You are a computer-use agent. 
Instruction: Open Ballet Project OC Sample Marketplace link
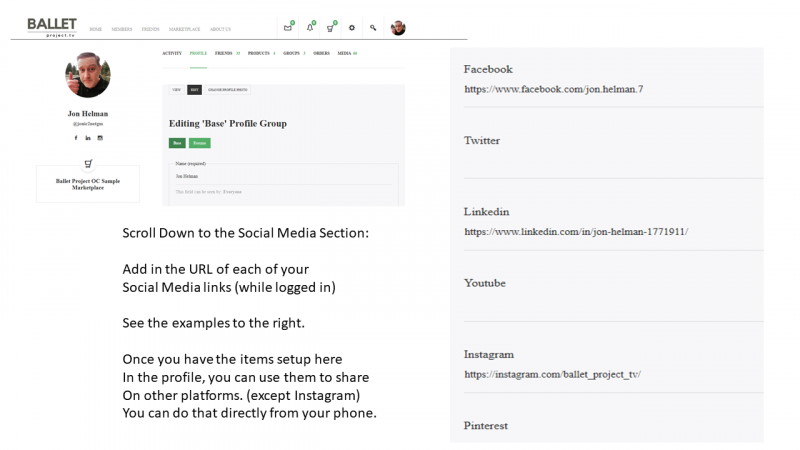click(88, 184)
